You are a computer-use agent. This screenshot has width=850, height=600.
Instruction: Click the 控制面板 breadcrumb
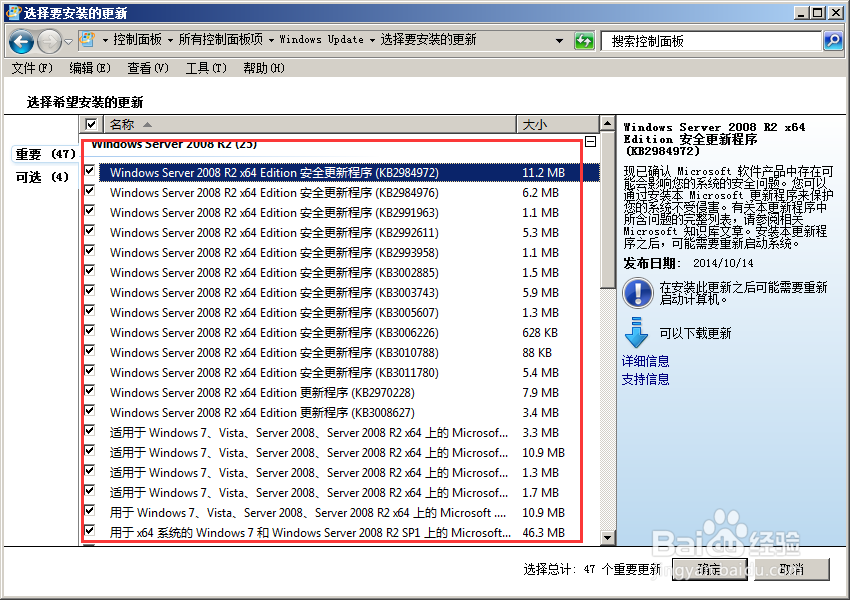pos(138,40)
